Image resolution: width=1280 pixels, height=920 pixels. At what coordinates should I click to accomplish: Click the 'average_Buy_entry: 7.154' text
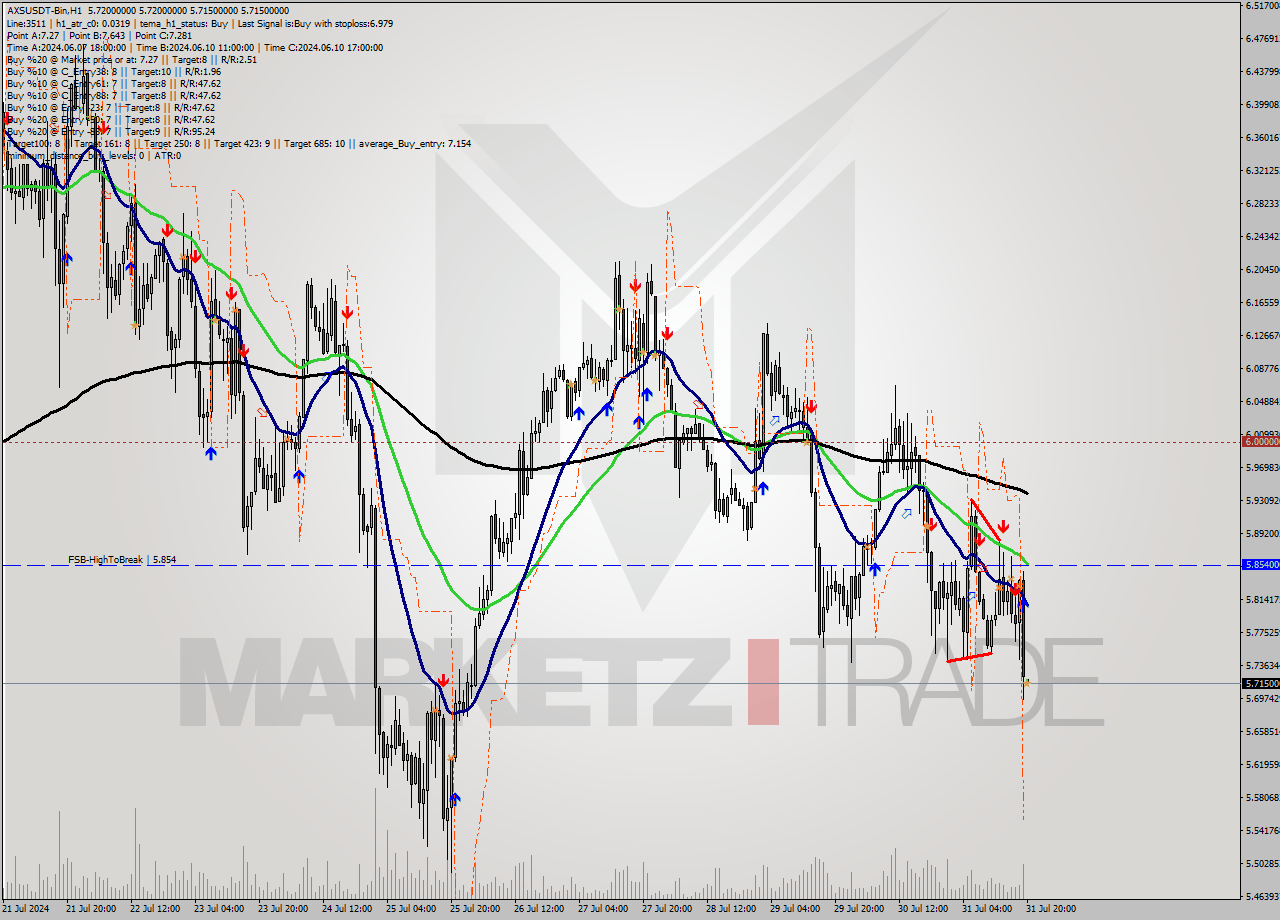[x=413, y=143]
